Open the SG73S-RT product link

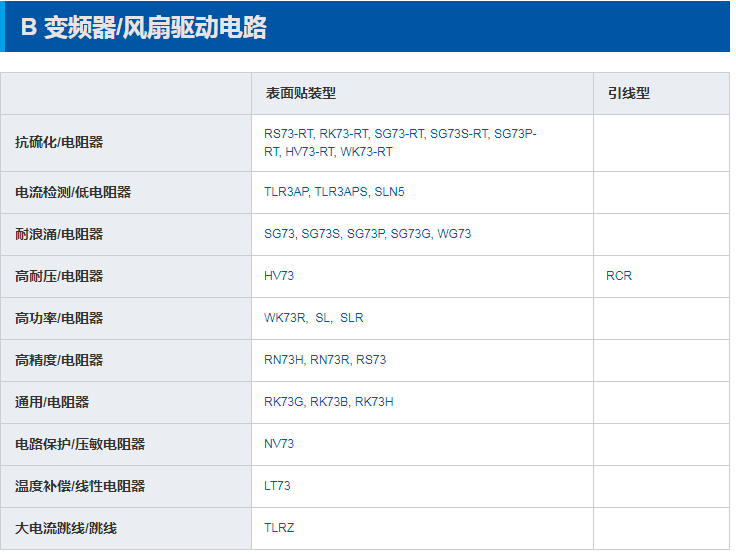click(x=459, y=134)
